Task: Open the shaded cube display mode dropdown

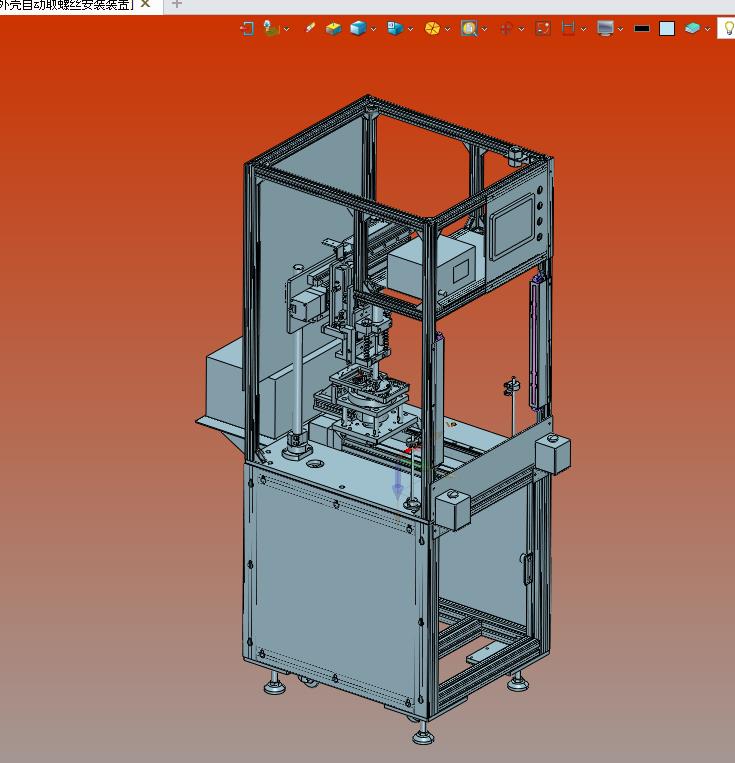Action: 373,29
